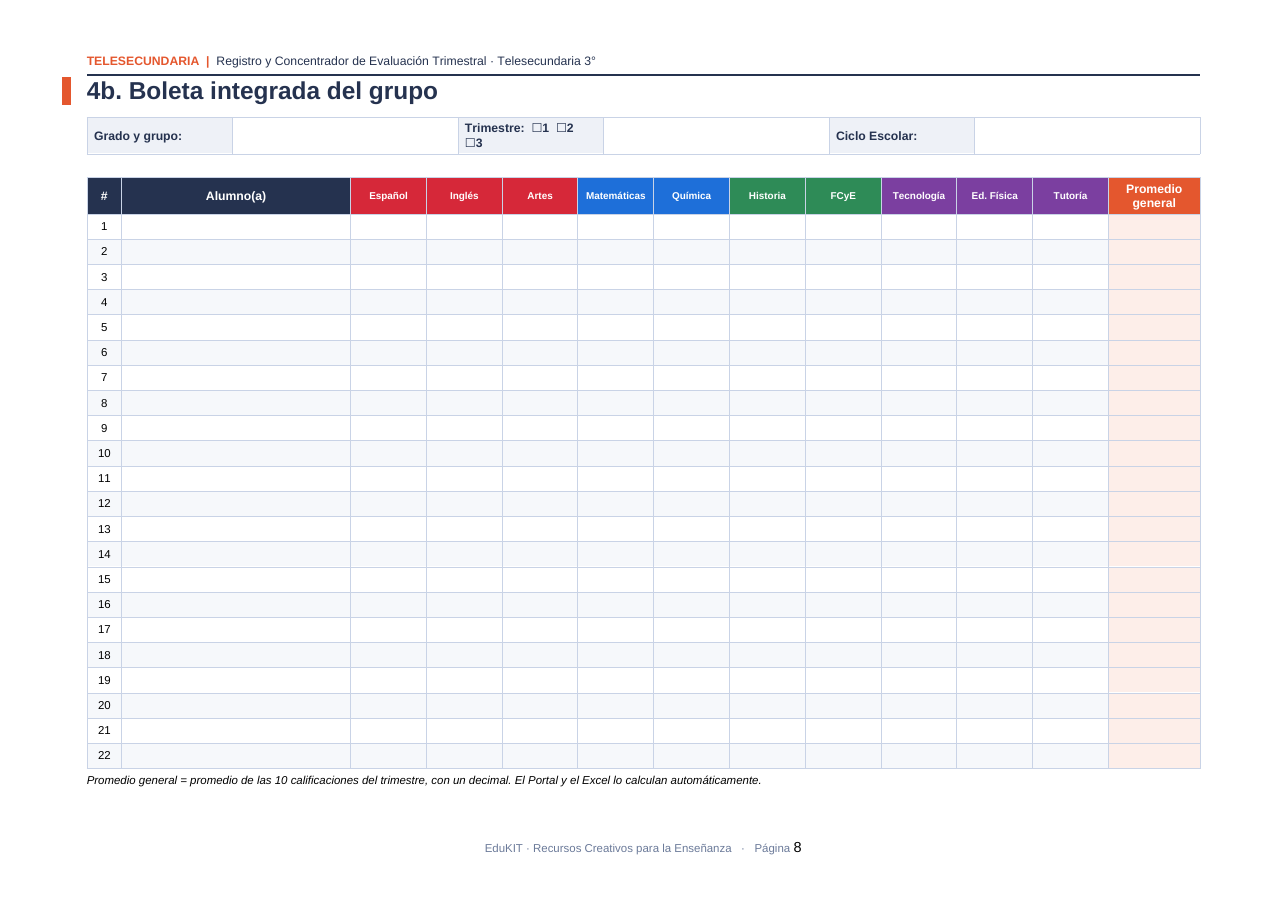Click the blank field beside Ciclo Escolar
Screen dimensions: 1287x910
[1087, 136]
